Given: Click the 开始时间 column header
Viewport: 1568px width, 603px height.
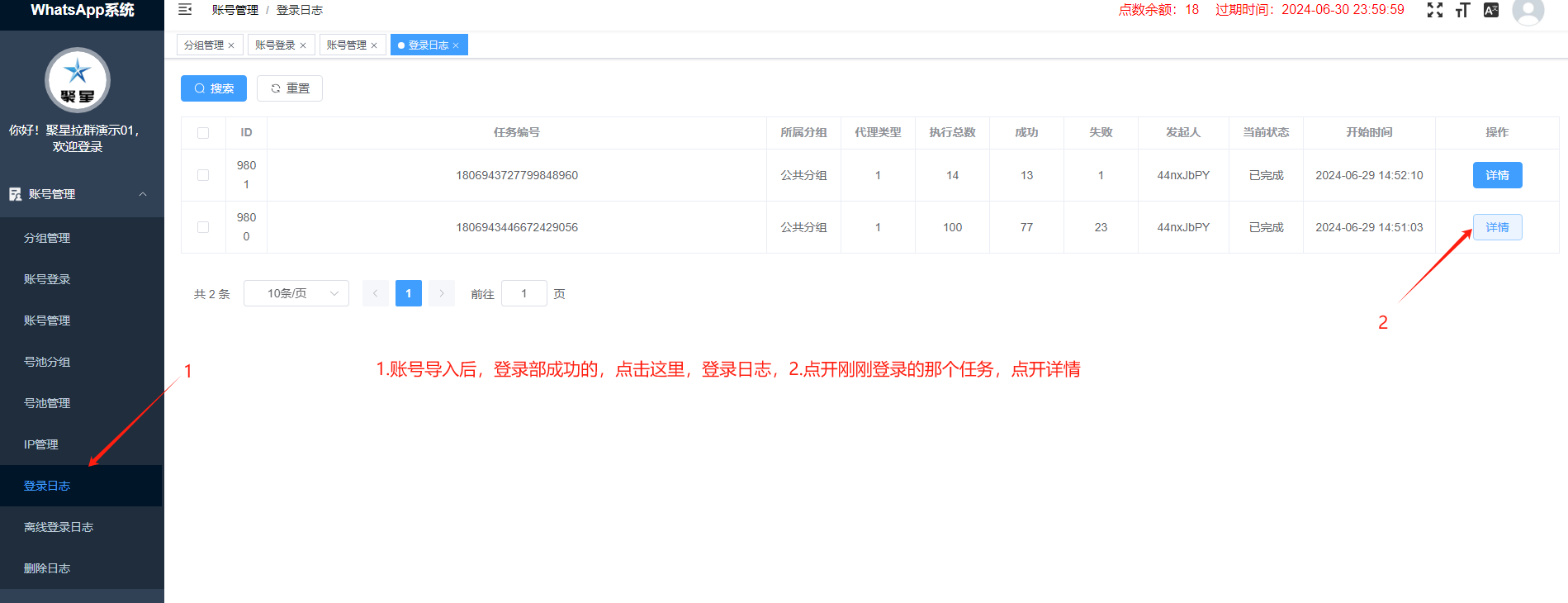Looking at the screenshot, I should coord(1369,132).
